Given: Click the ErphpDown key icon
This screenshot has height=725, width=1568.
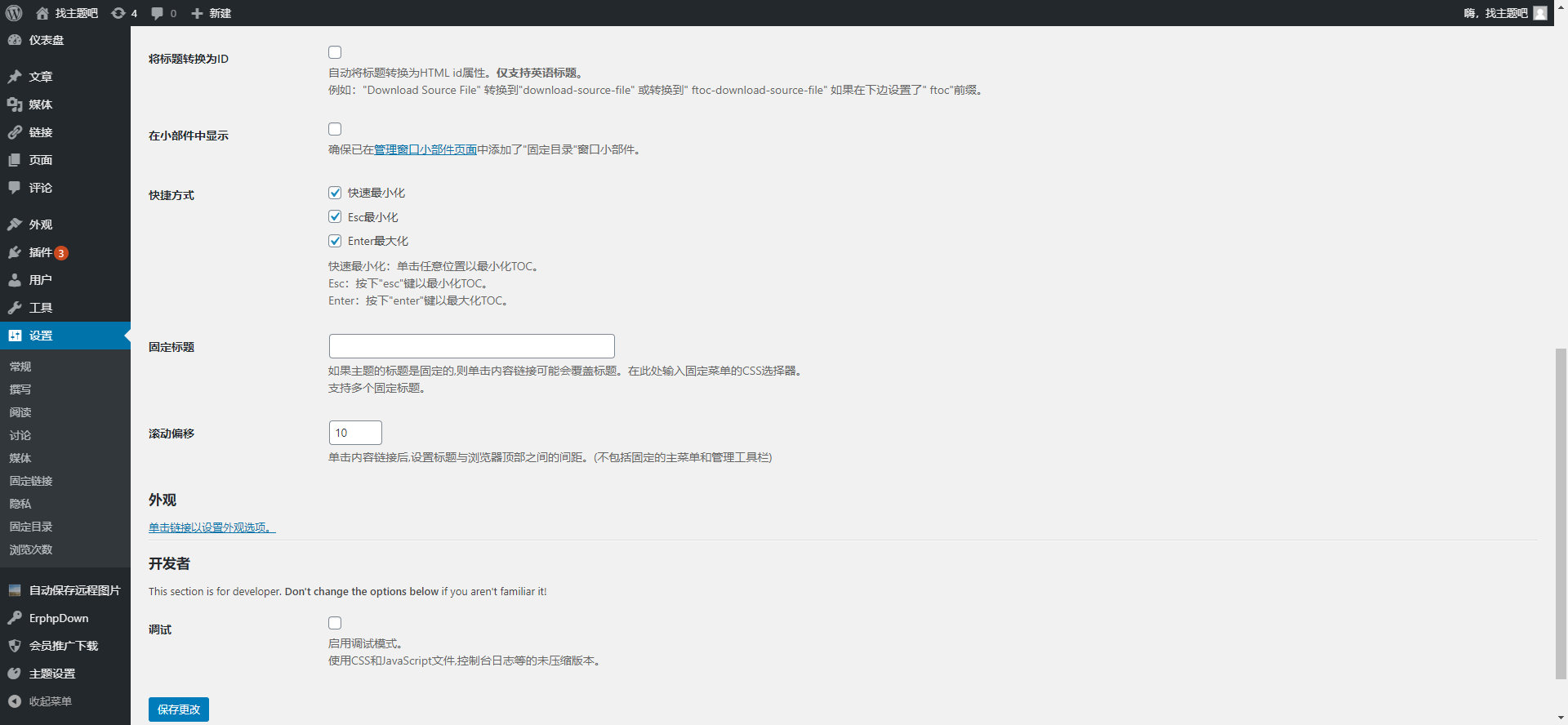Looking at the screenshot, I should click(x=15, y=618).
